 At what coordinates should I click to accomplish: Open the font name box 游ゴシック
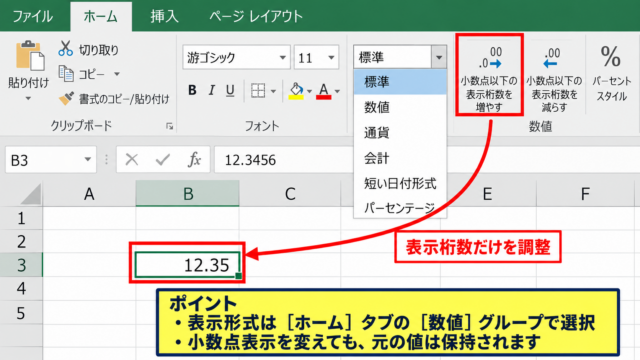(236, 57)
